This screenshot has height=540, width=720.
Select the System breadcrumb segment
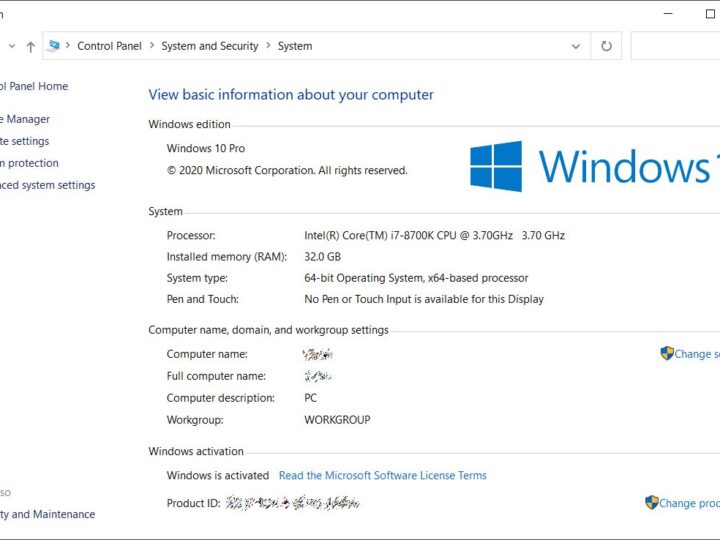tap(295, 46)
